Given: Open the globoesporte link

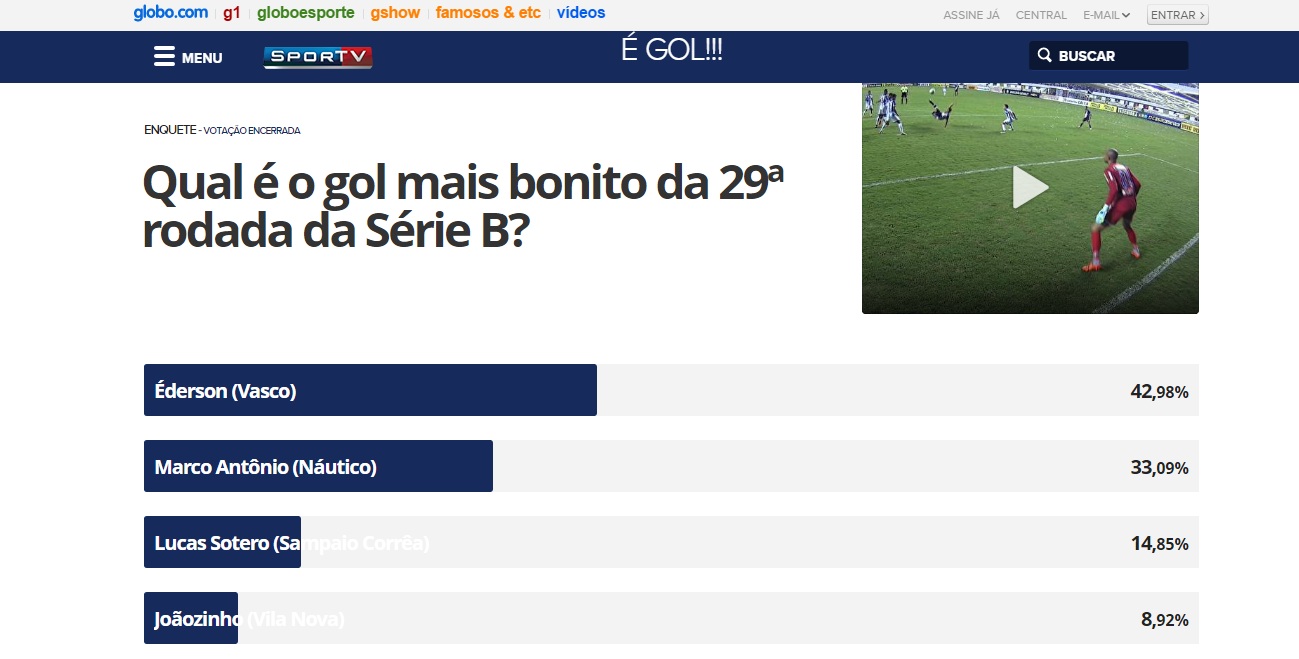Looking at the screenshot, I should click(x=305, y=13).
